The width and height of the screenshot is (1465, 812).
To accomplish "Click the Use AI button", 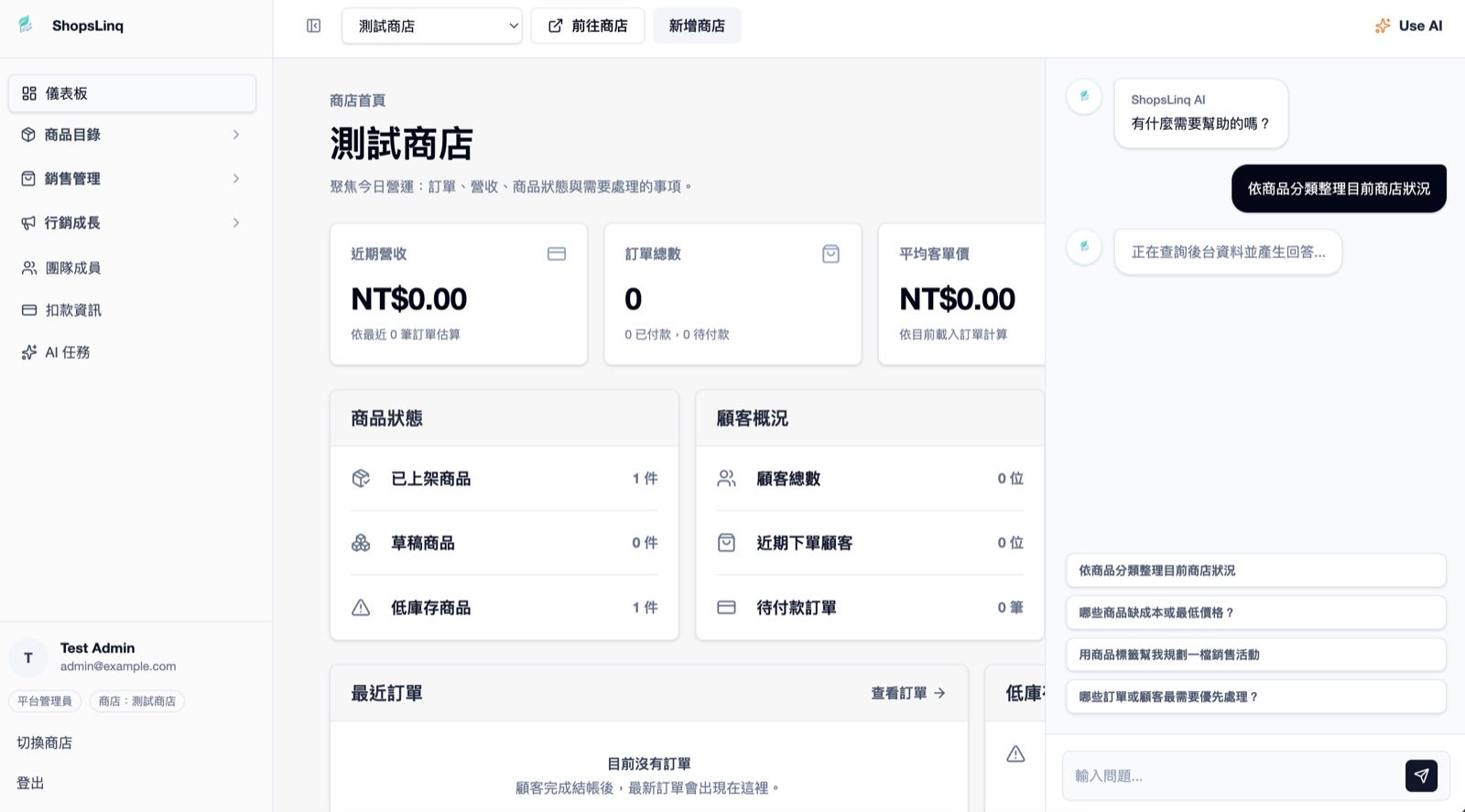I will coord(1408,26).
